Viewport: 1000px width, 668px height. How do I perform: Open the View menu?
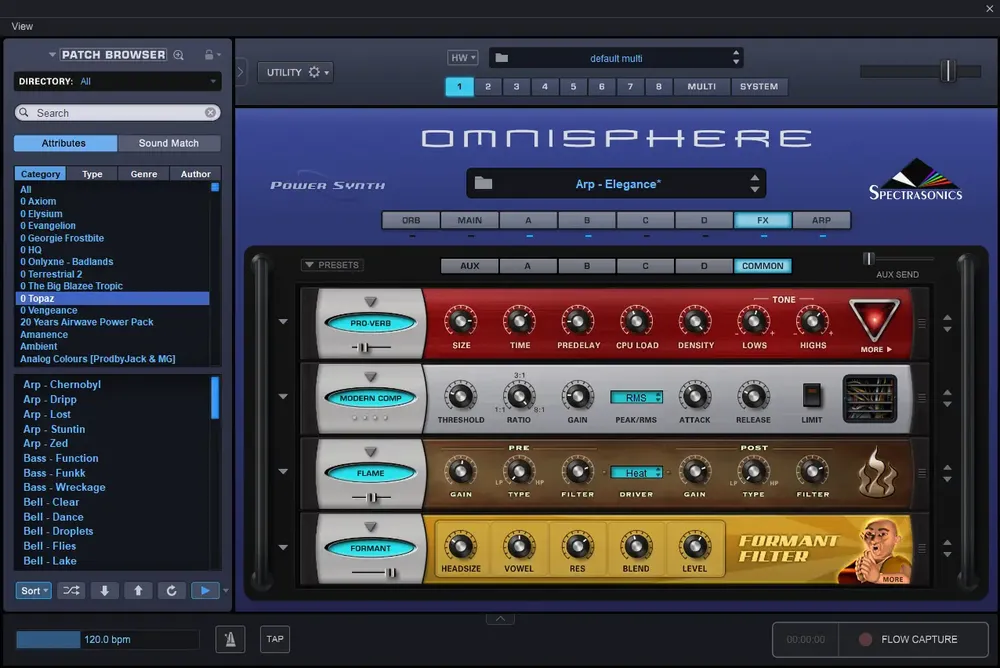pyautogui.click(x=22, y=26)
